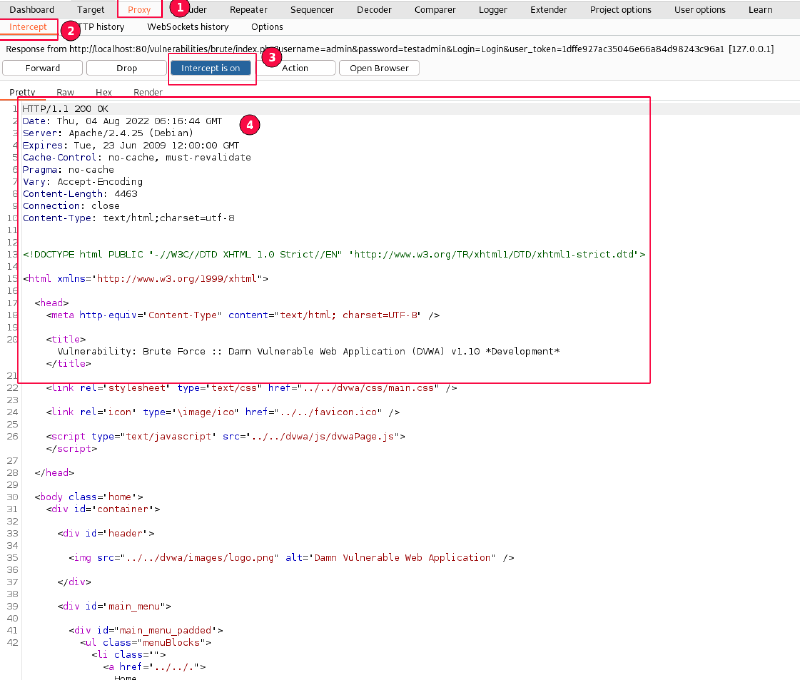The image size is (800, 680).
Task: Go to the Dashboard tab
Action: pos(32,10)
